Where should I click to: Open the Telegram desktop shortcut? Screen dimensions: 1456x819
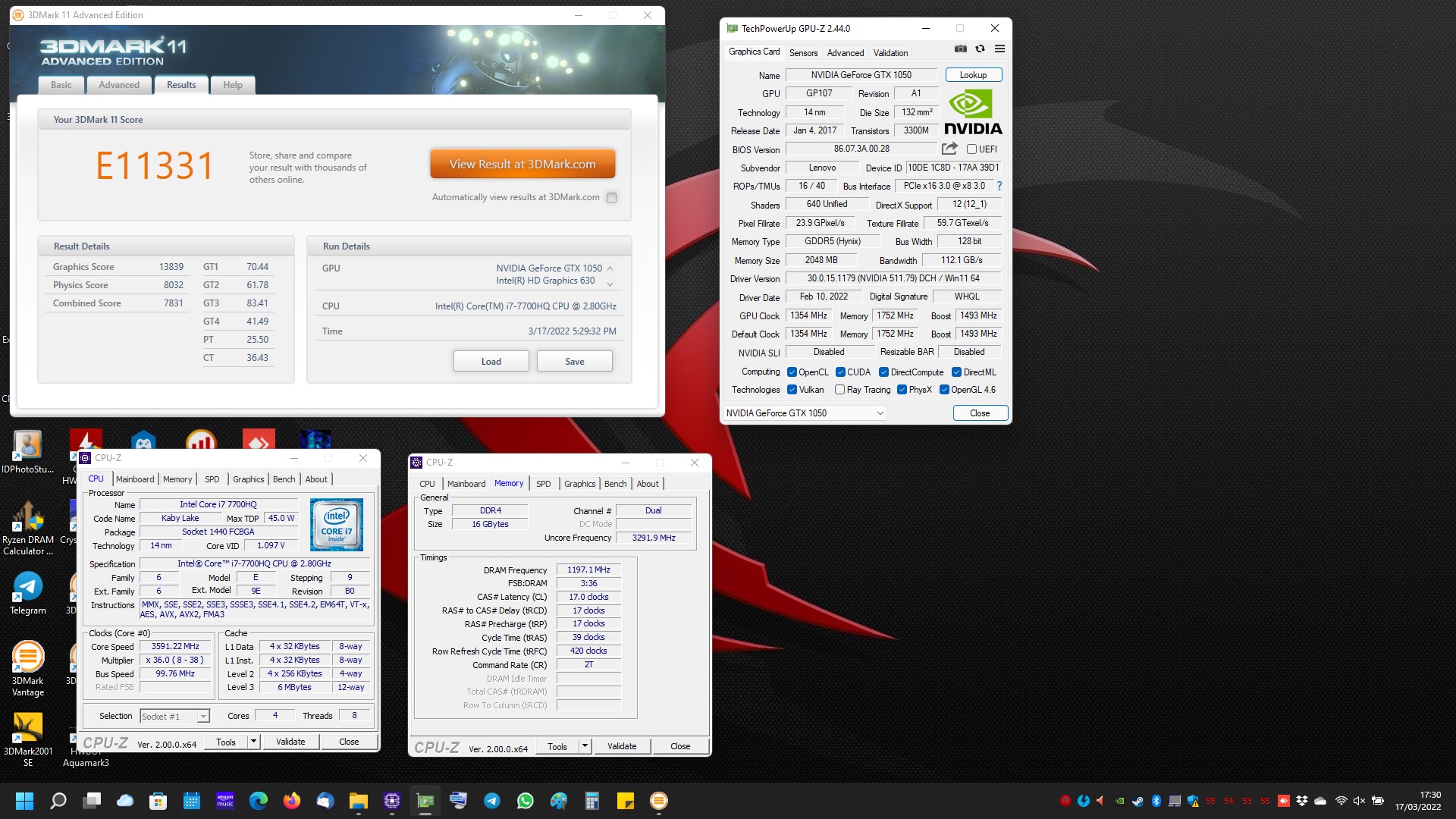point(28,592)
